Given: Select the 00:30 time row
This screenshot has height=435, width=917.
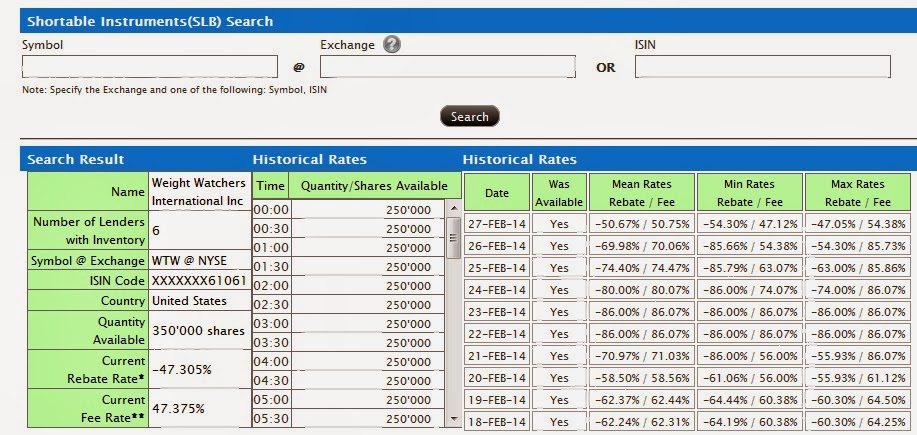Looking at the screenshot, I should 348,229.
